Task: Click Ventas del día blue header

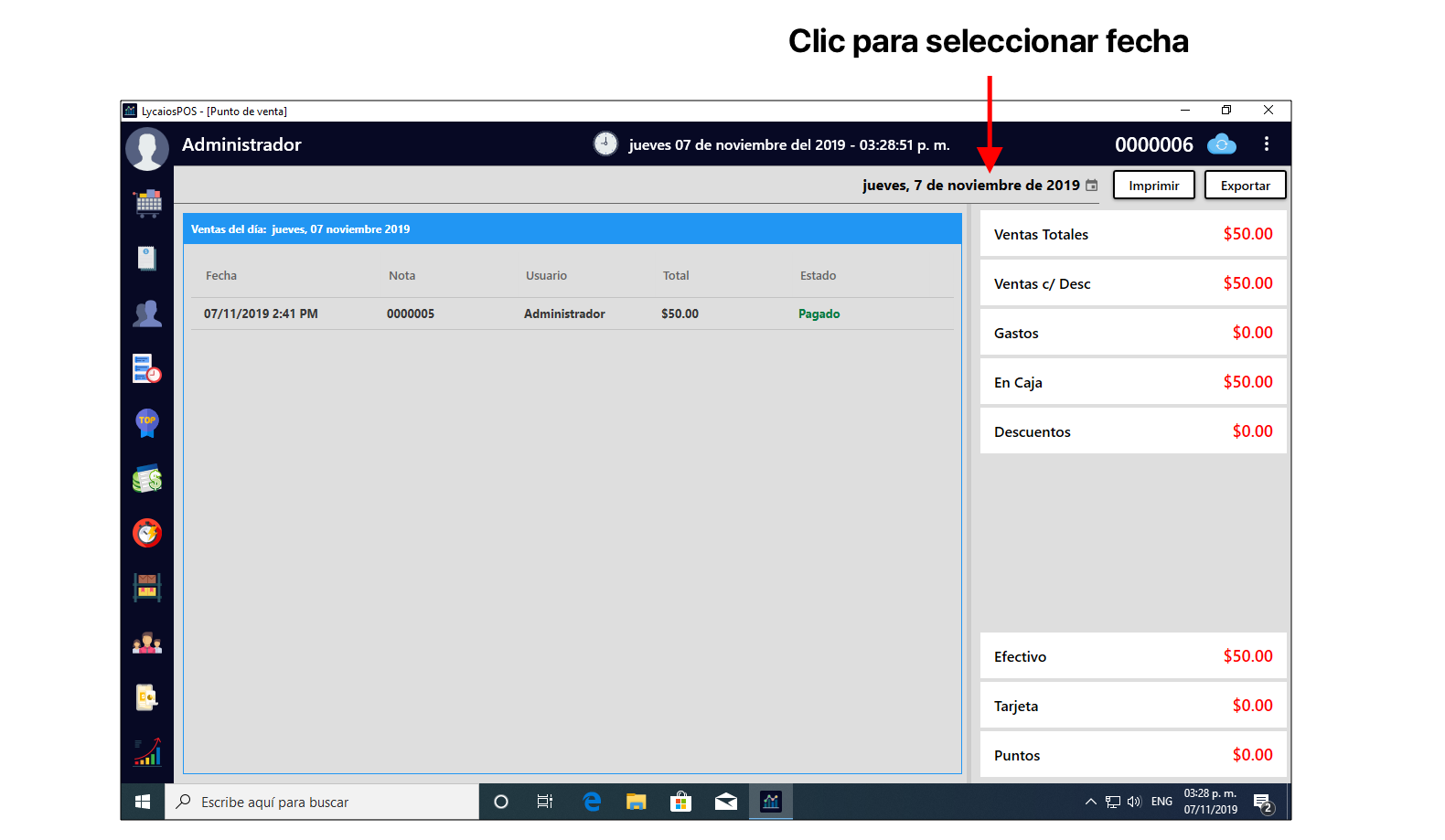Action: [573, 229]
